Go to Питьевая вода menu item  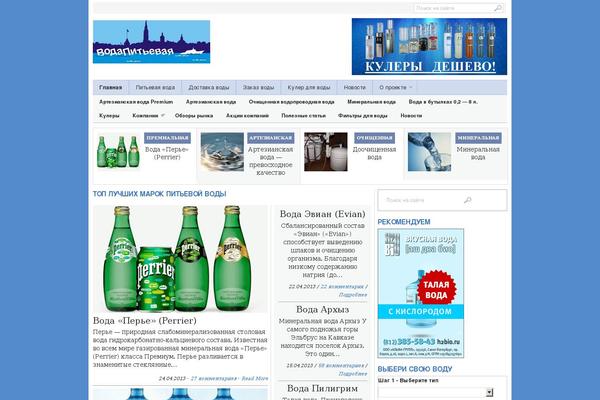[155, 87]
